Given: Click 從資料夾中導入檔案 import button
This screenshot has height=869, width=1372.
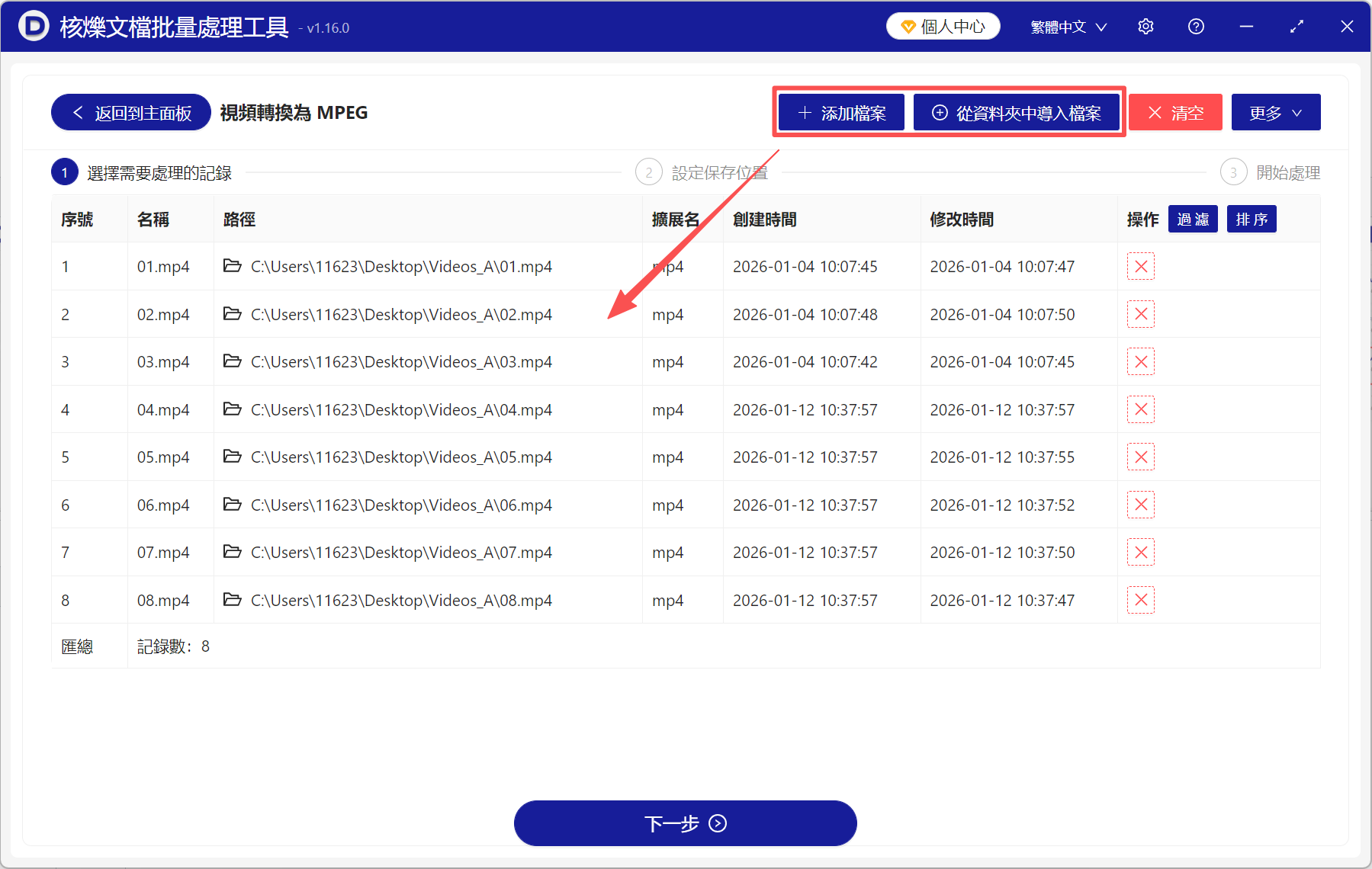Looking at the screenshot, I should pos(1017,112).
